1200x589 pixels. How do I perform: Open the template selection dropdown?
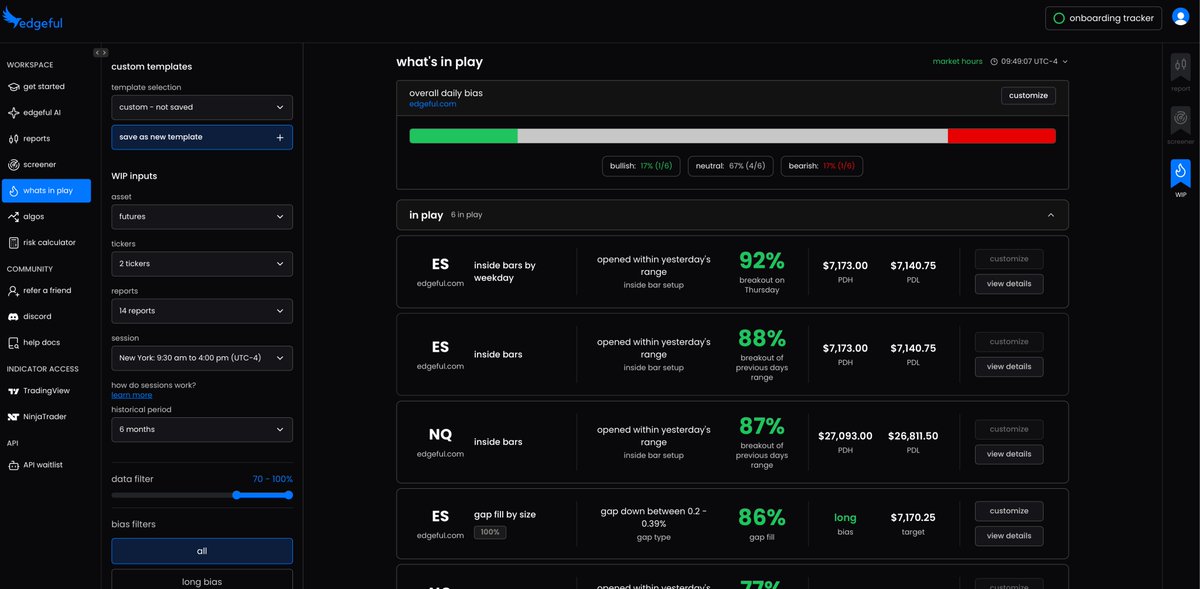(x=202, y=107)
